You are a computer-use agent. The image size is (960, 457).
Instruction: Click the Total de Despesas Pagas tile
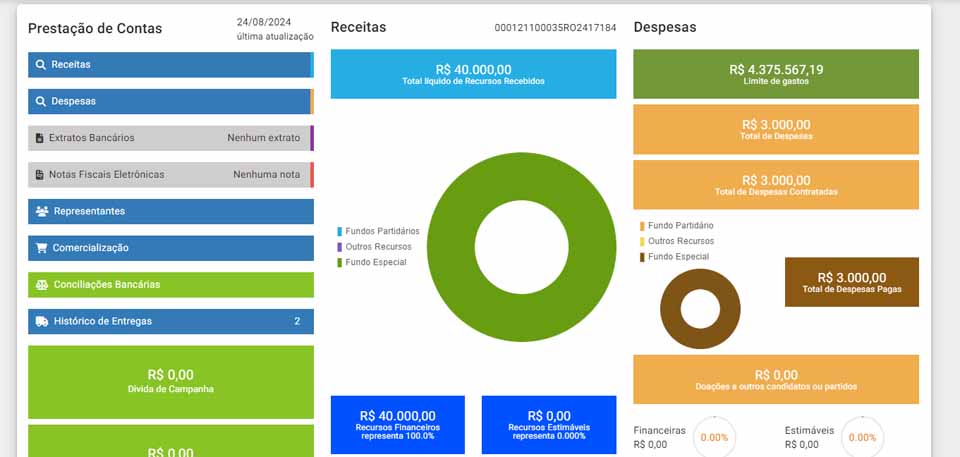(851, 283)
